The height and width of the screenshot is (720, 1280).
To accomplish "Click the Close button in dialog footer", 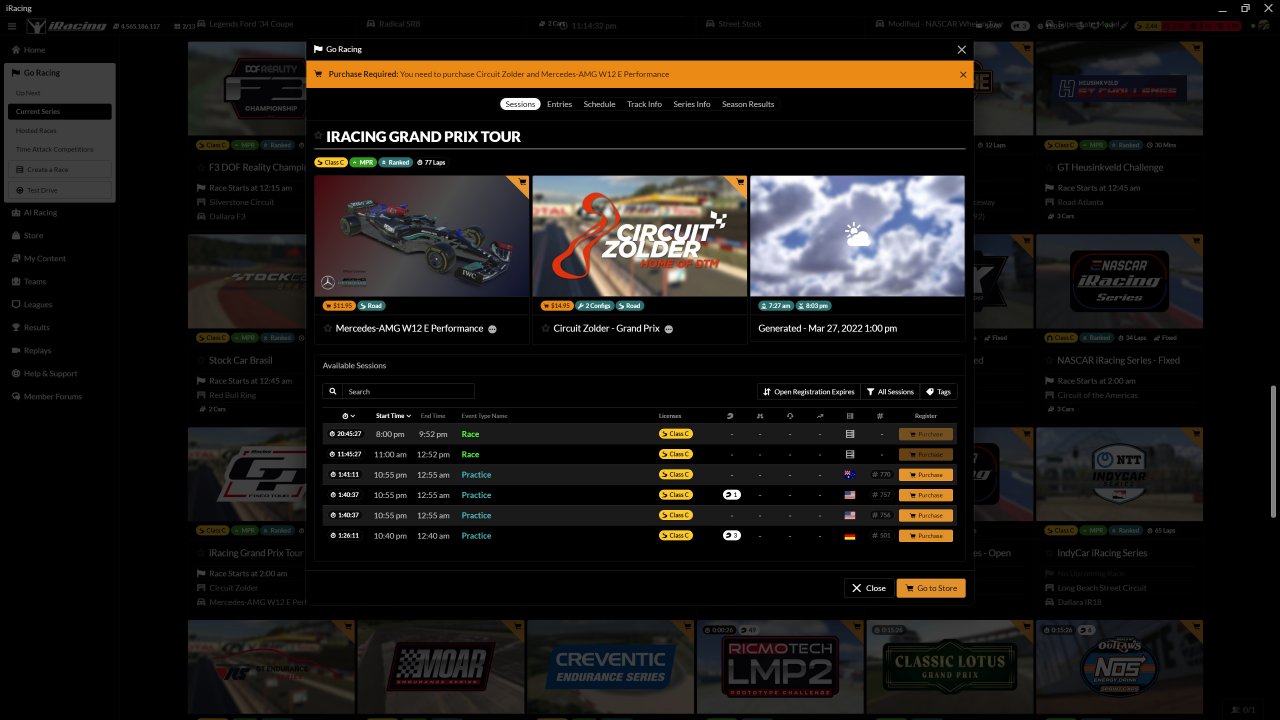I will [x=869, y=588].
